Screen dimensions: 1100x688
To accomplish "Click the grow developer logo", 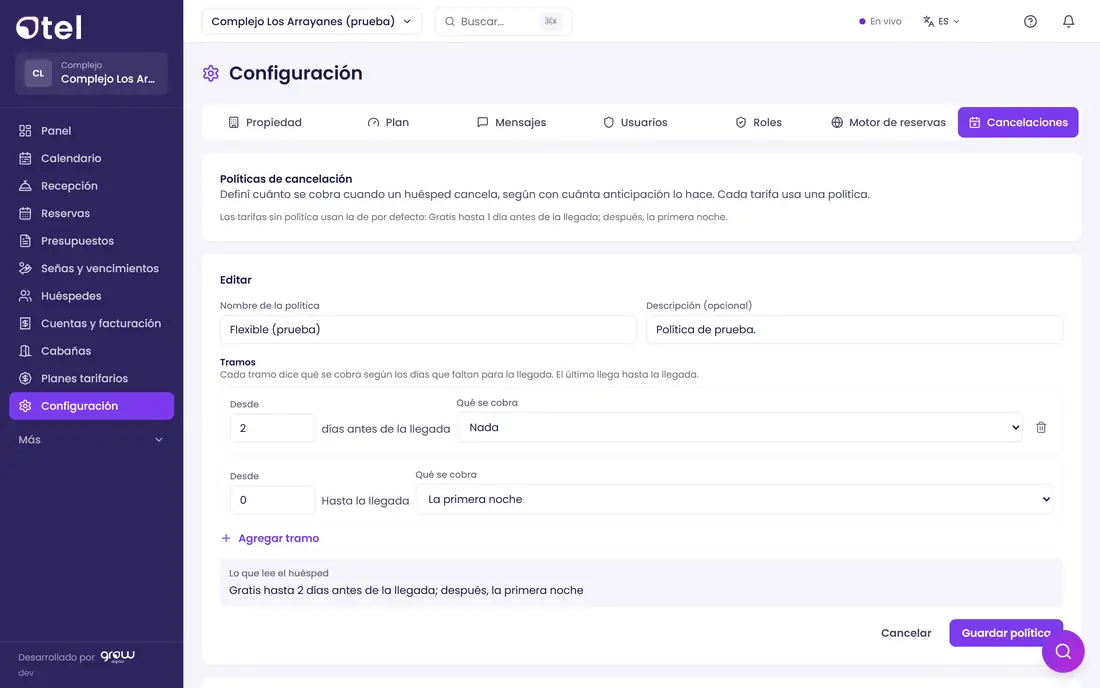I will [x=117, y=656].
